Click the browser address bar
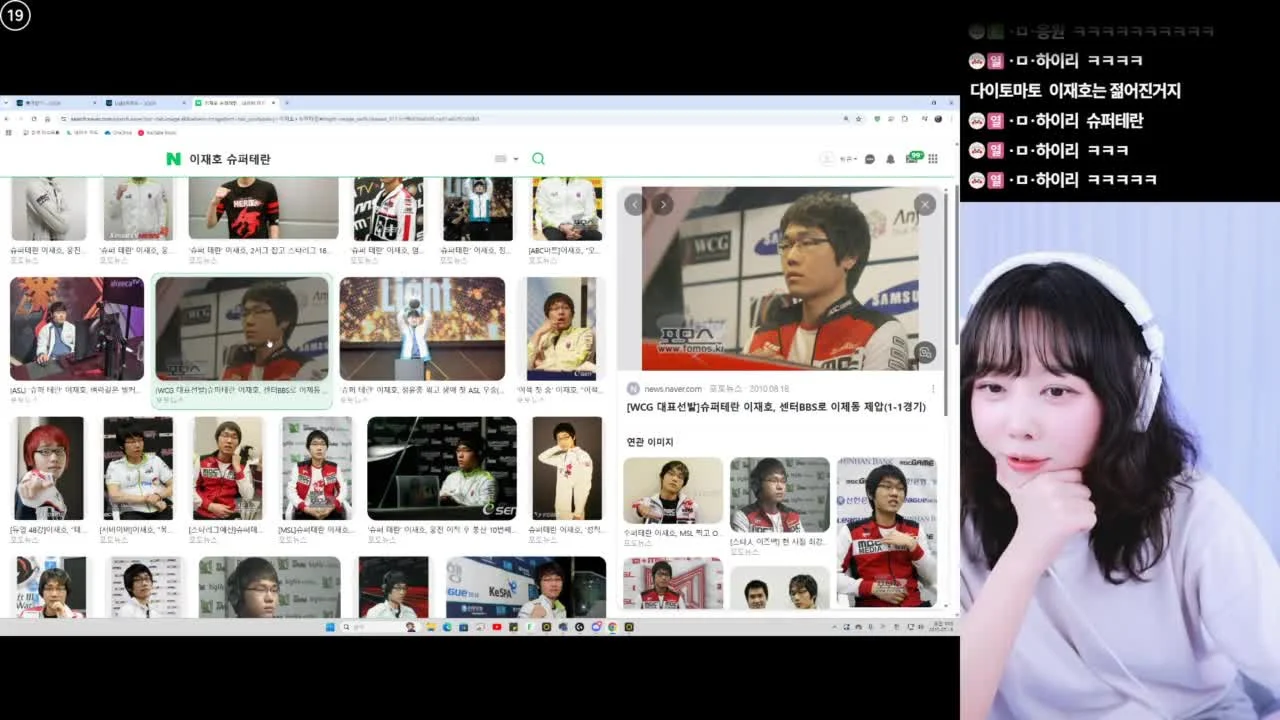Screen dimensions: 1280x720 coord(450,119)
